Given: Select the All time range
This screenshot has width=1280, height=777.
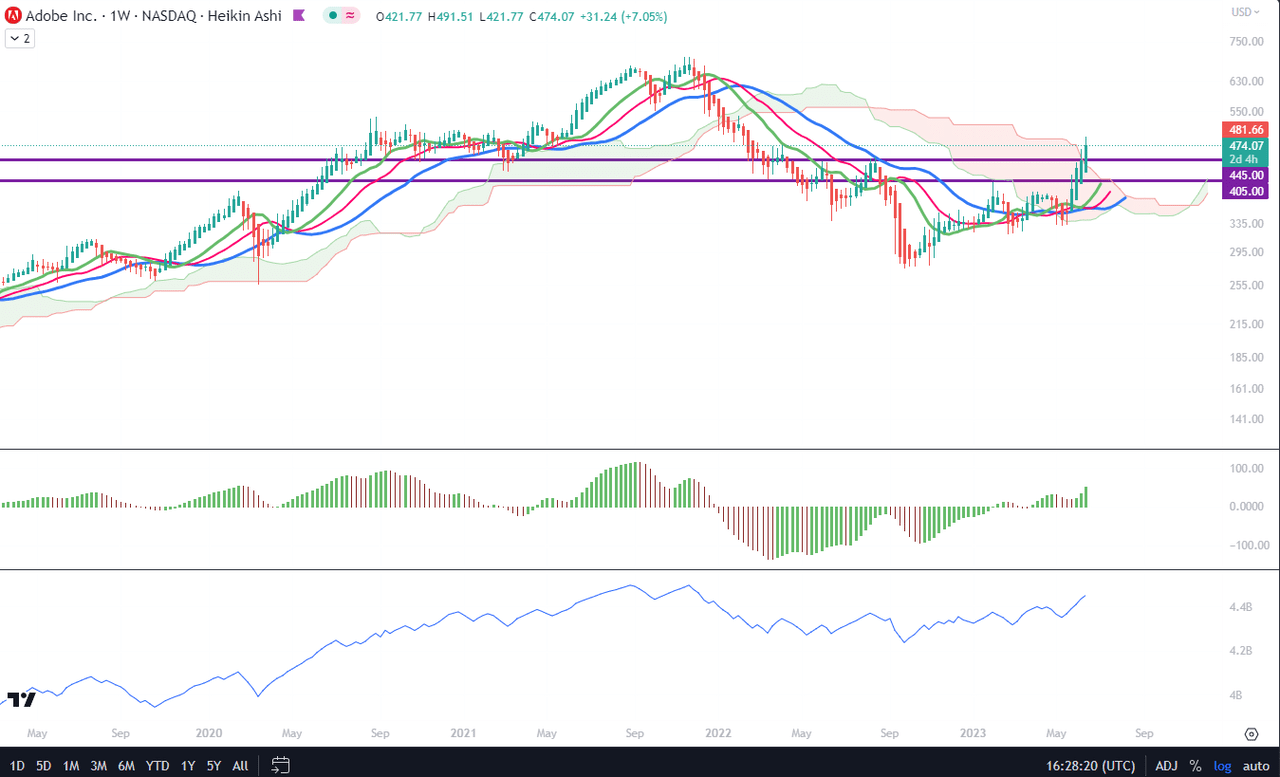Looking at the screenshot, I should point(240,766).
